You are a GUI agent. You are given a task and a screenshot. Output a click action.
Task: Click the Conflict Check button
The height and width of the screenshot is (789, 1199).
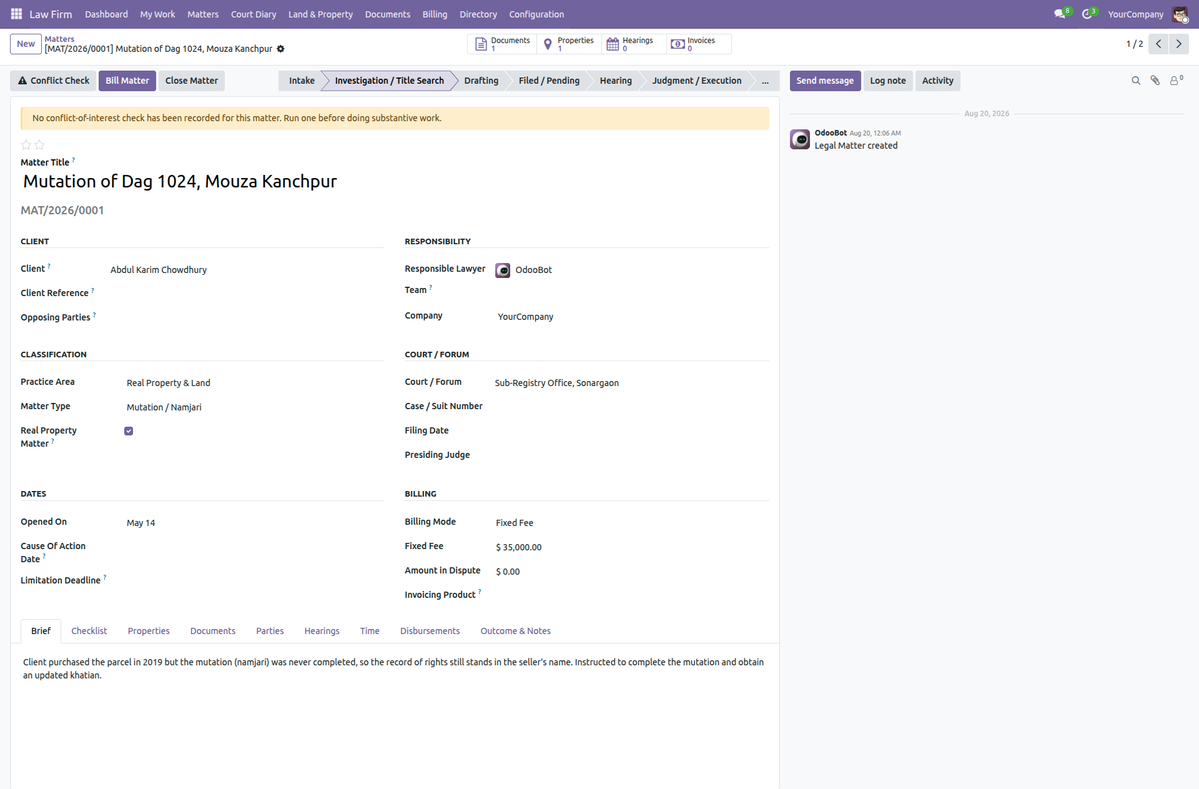(54, 81)
